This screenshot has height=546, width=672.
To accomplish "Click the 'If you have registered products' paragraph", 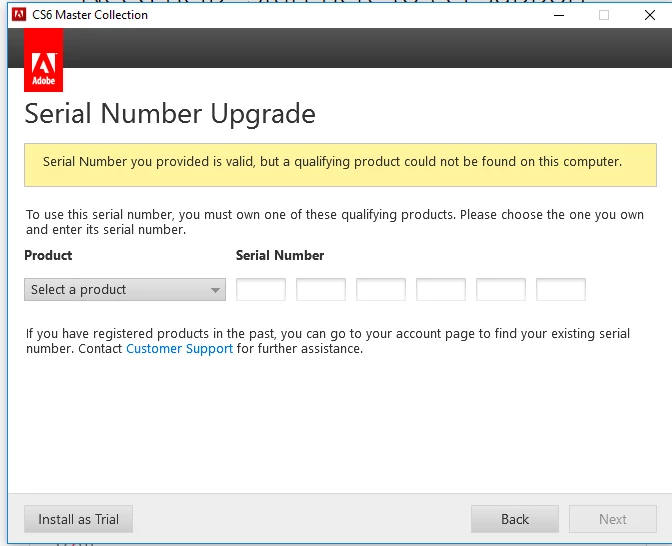I will click(328, 341).
